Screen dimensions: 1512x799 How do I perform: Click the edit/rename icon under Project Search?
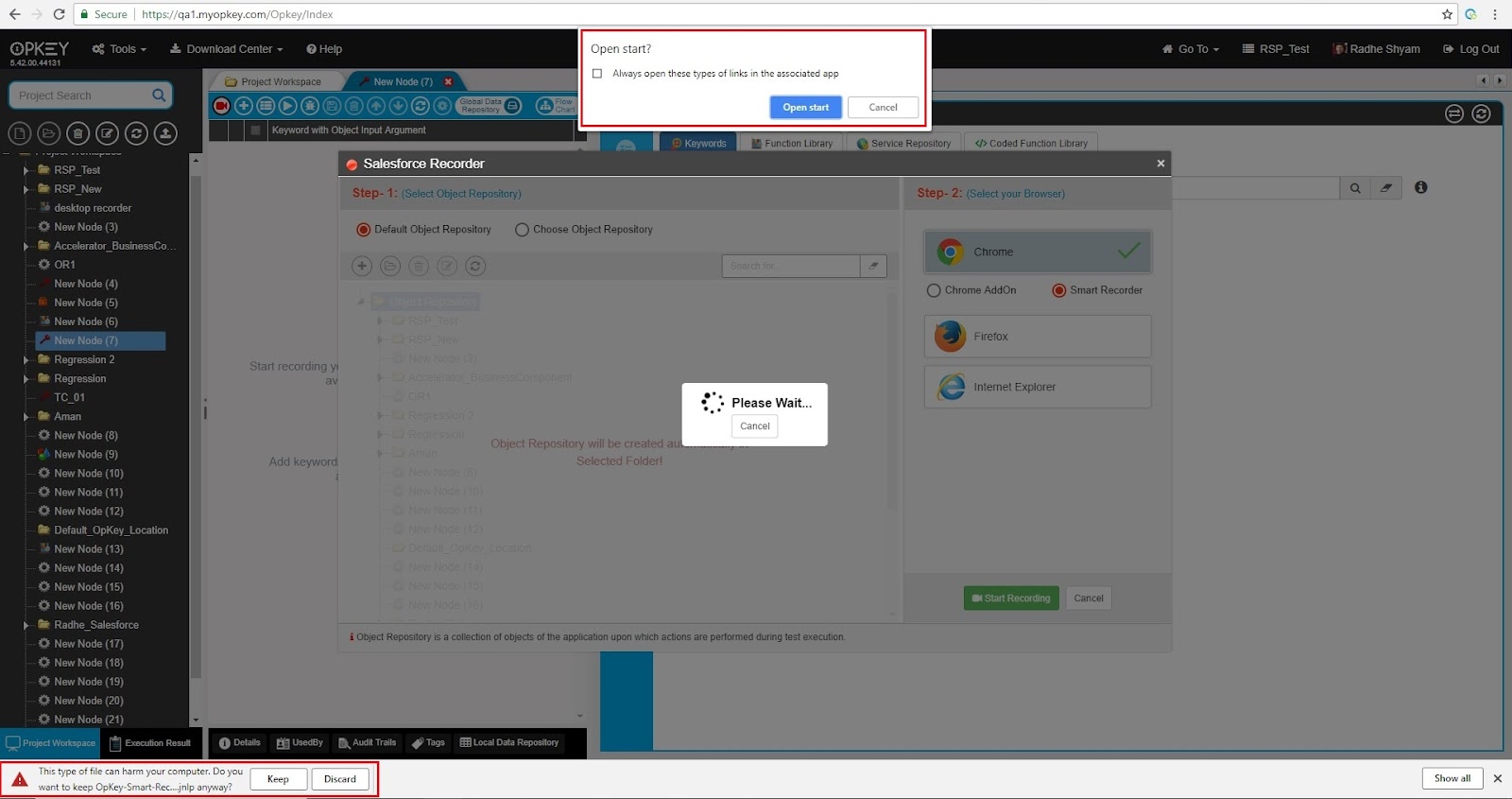[x=108, y=133]
